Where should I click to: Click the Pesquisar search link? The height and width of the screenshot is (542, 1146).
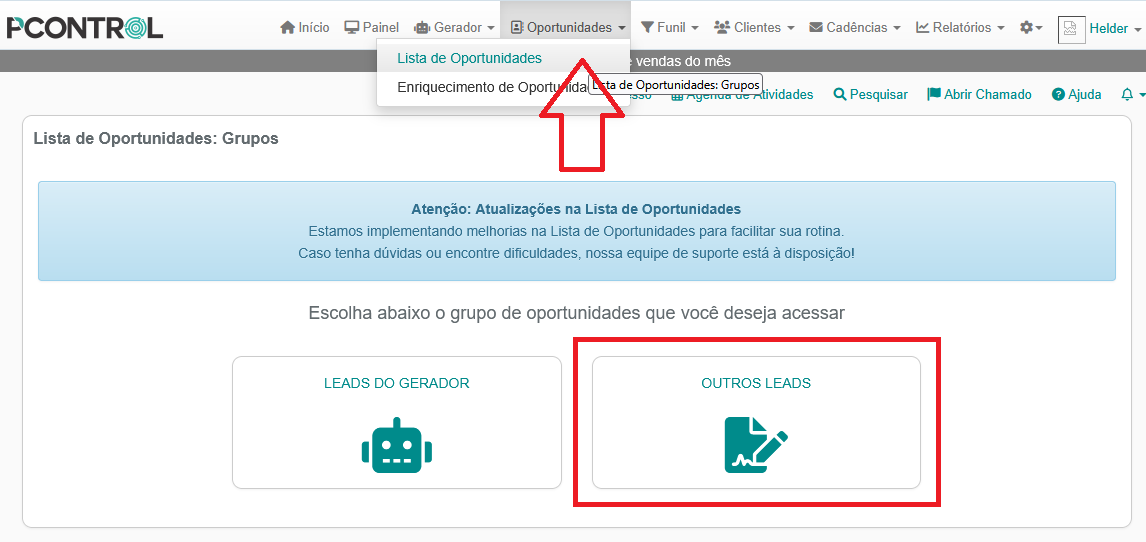870,94
